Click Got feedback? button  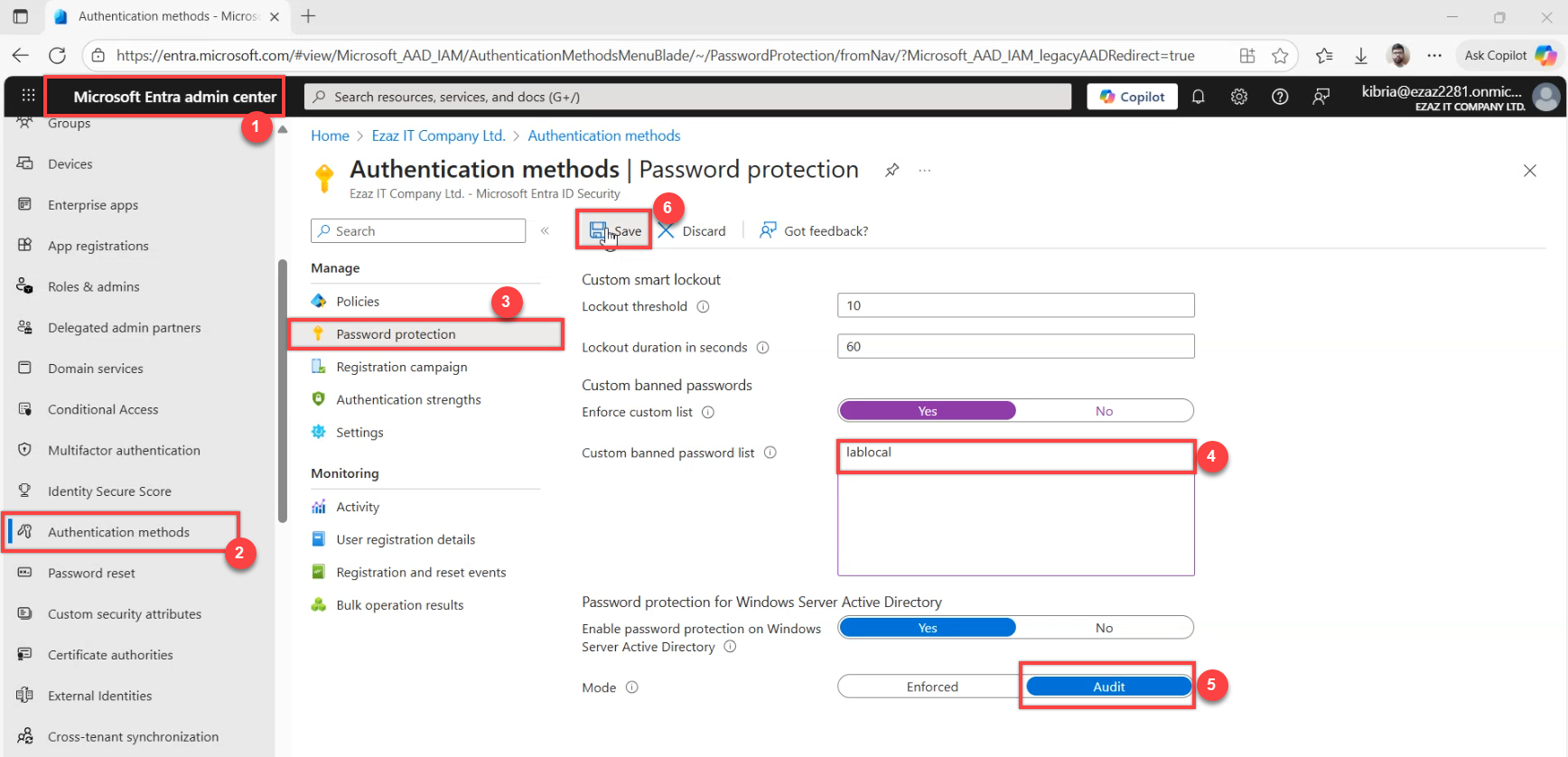[814, 231]
